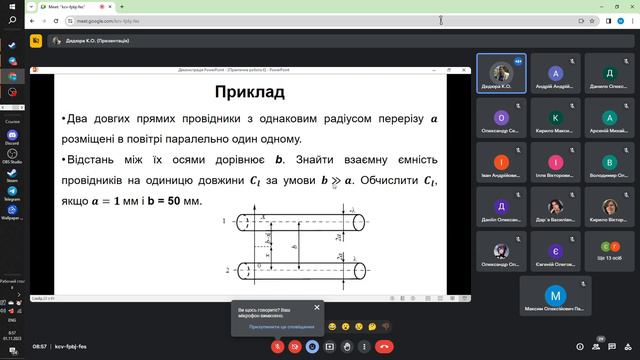The width and height of the screenshot is (640, 360).
Task: Select the participant tile with purple avatar A
Action: pyautogui.click(x=556, y=73)
